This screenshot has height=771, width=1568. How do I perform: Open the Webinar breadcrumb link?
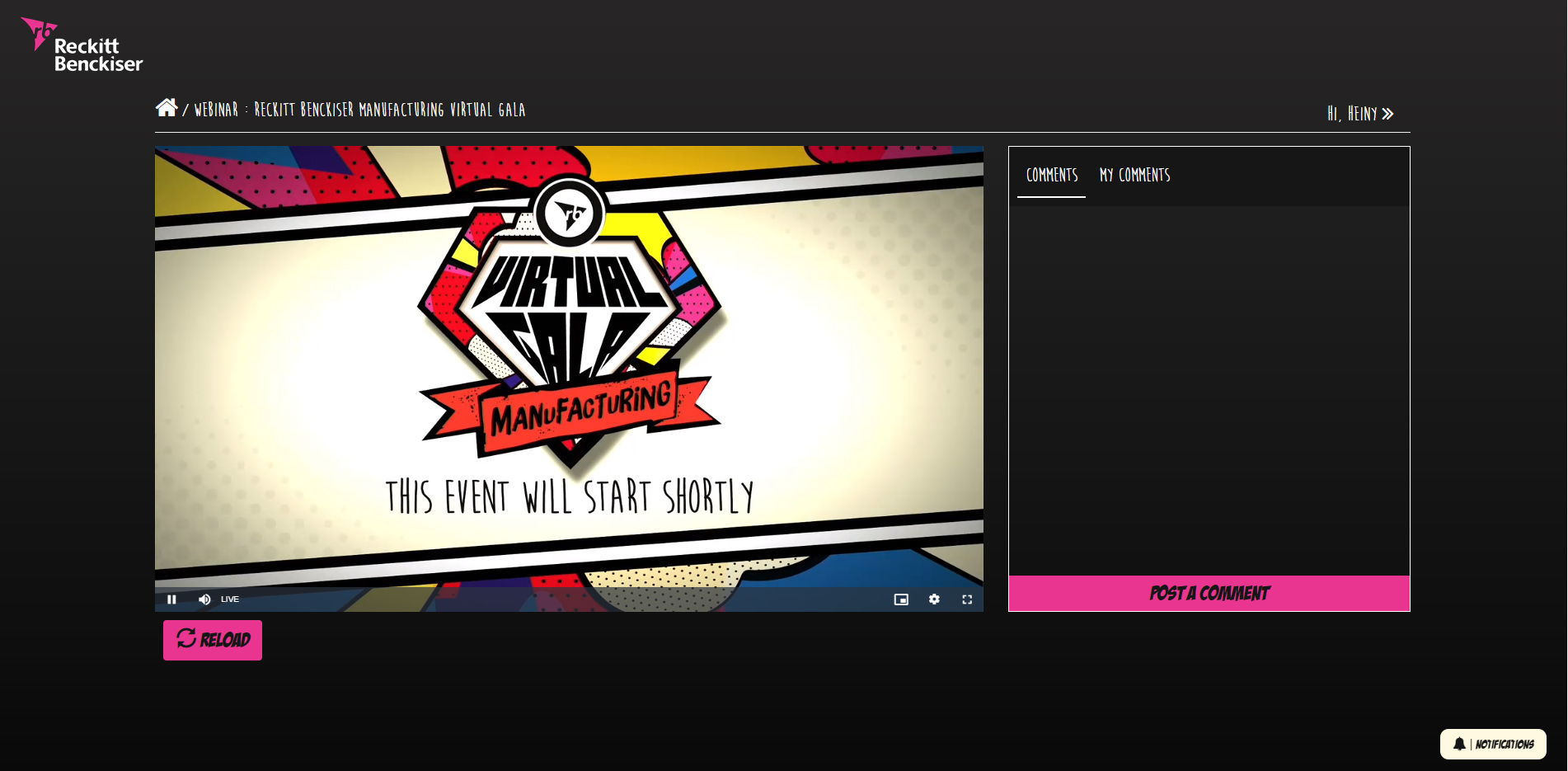pyautogui.click(x=216, y=110)
